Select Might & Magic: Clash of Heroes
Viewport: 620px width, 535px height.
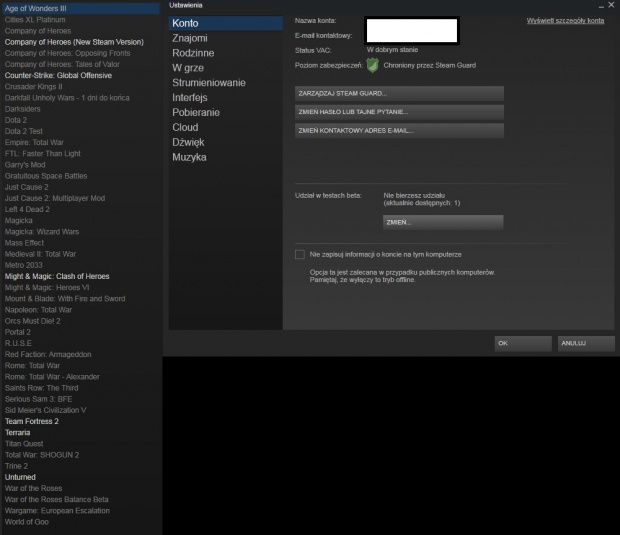(x=57, y=276)
